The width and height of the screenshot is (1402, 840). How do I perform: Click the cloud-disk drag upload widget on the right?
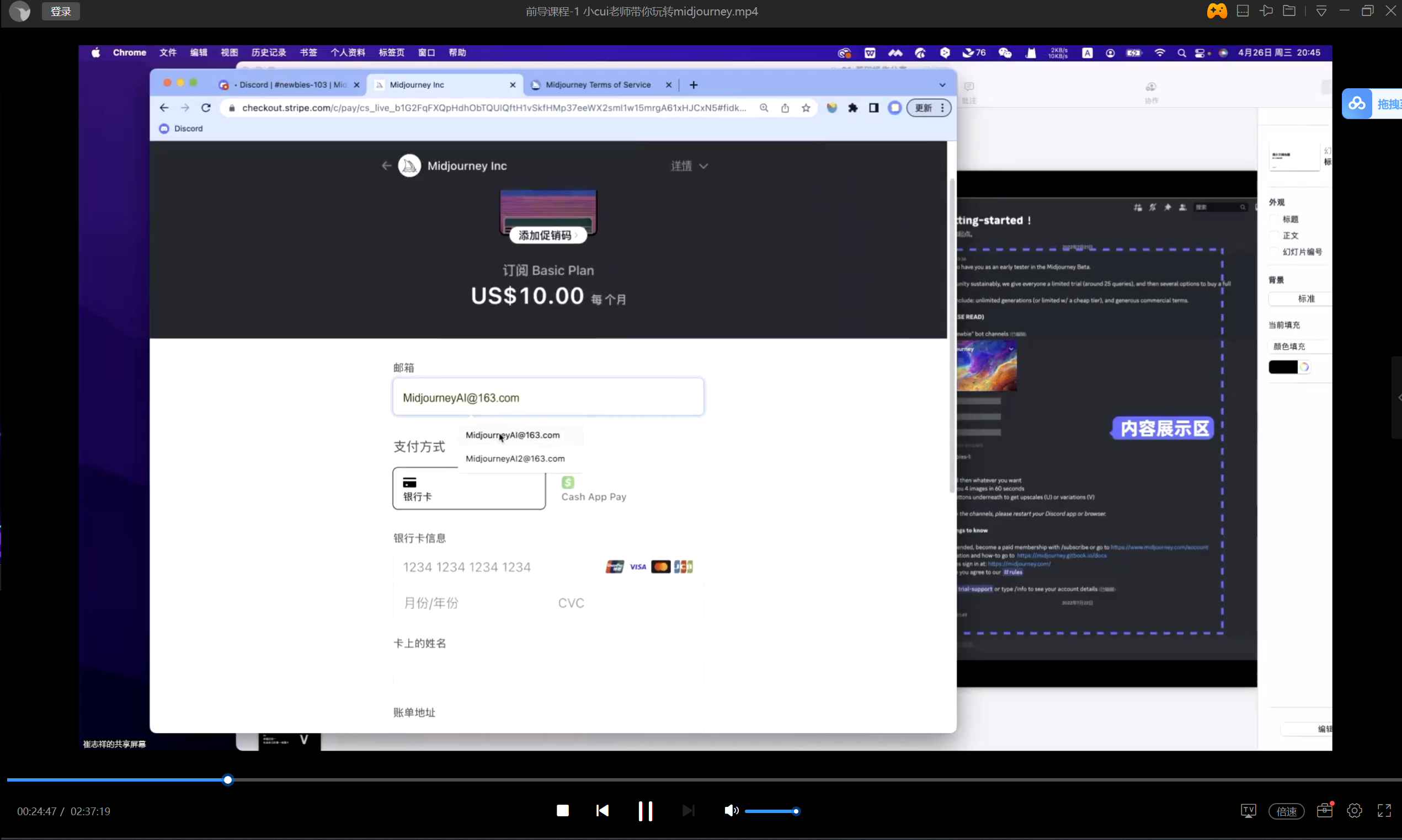click(1371, 104)
